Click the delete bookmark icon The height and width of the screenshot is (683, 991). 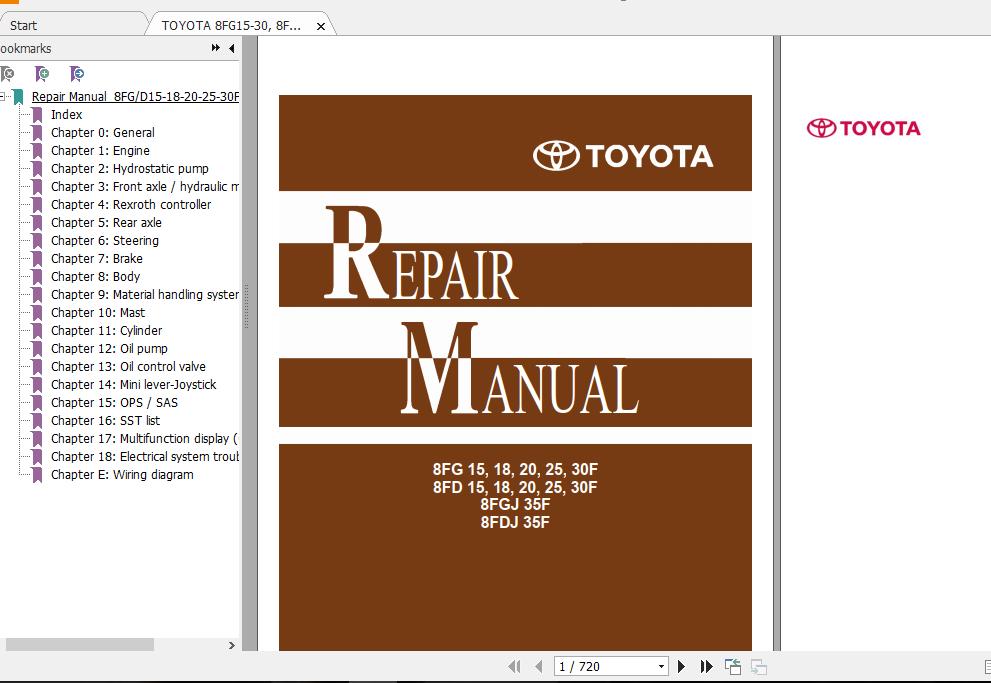click(10, 74)
